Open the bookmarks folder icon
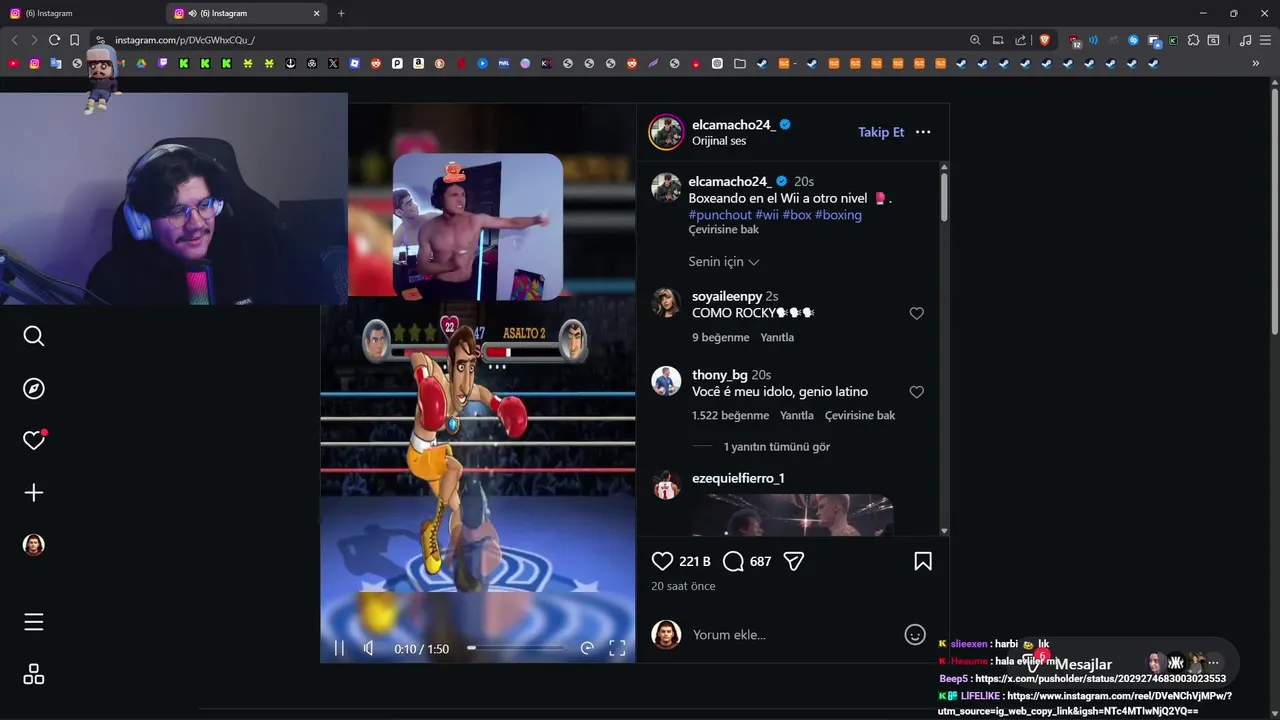 click(739, 63)
